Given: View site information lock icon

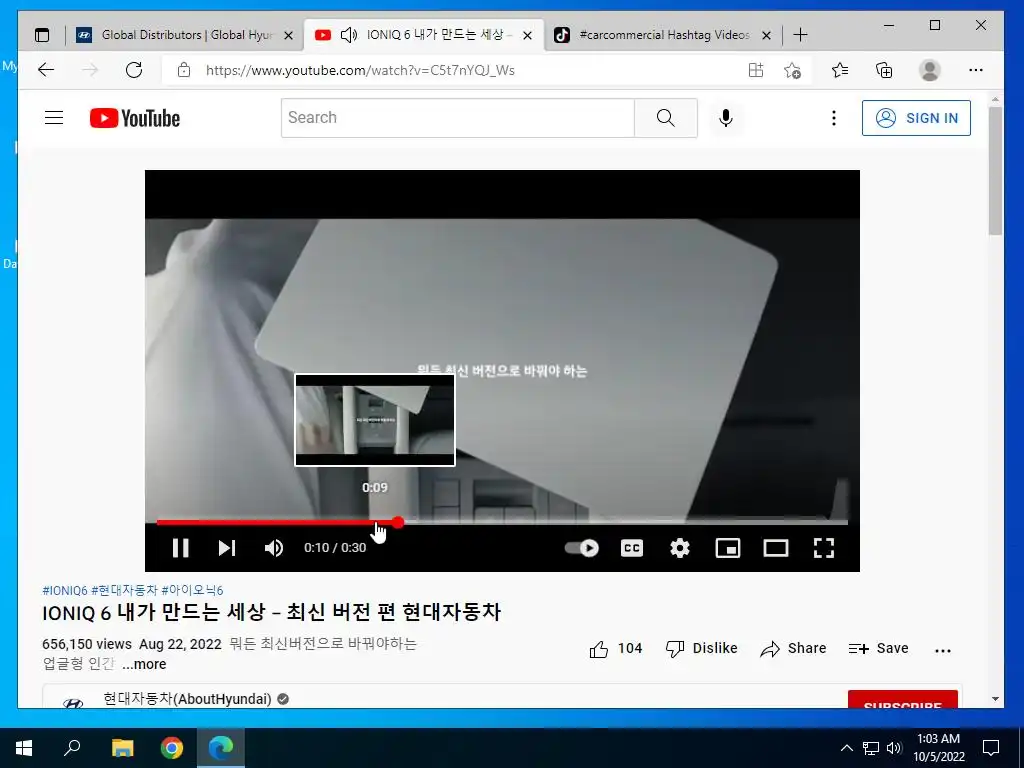Looking at the screenshot, I should (x=184, y=70).
